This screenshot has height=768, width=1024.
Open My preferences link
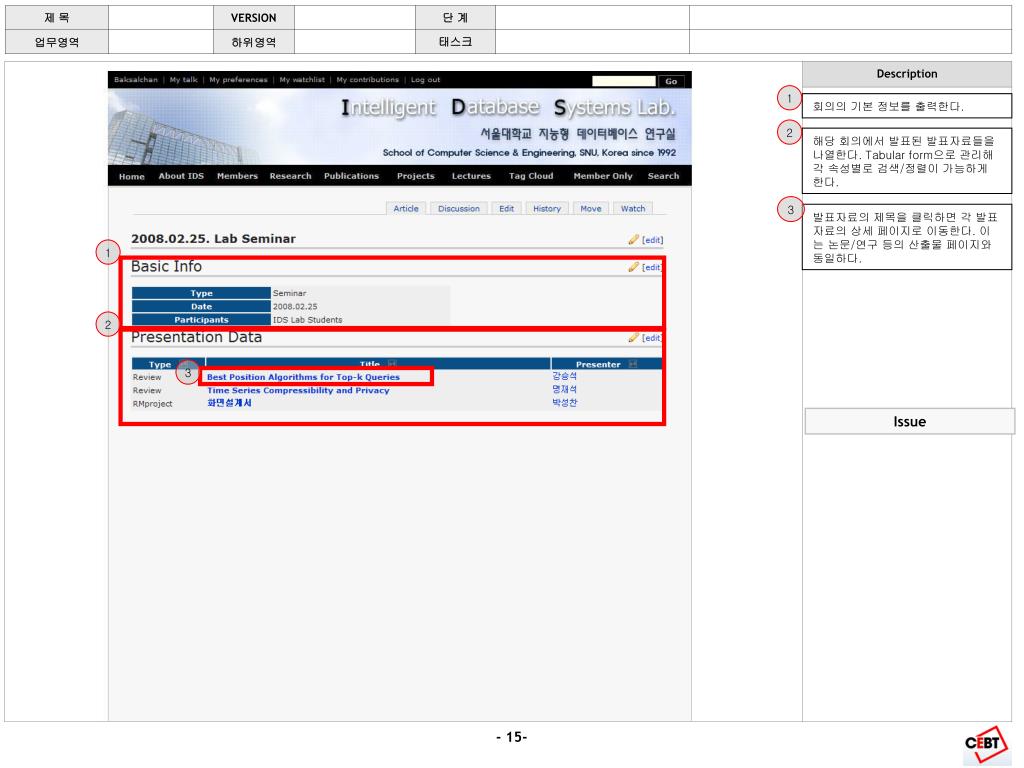[238, 80]
